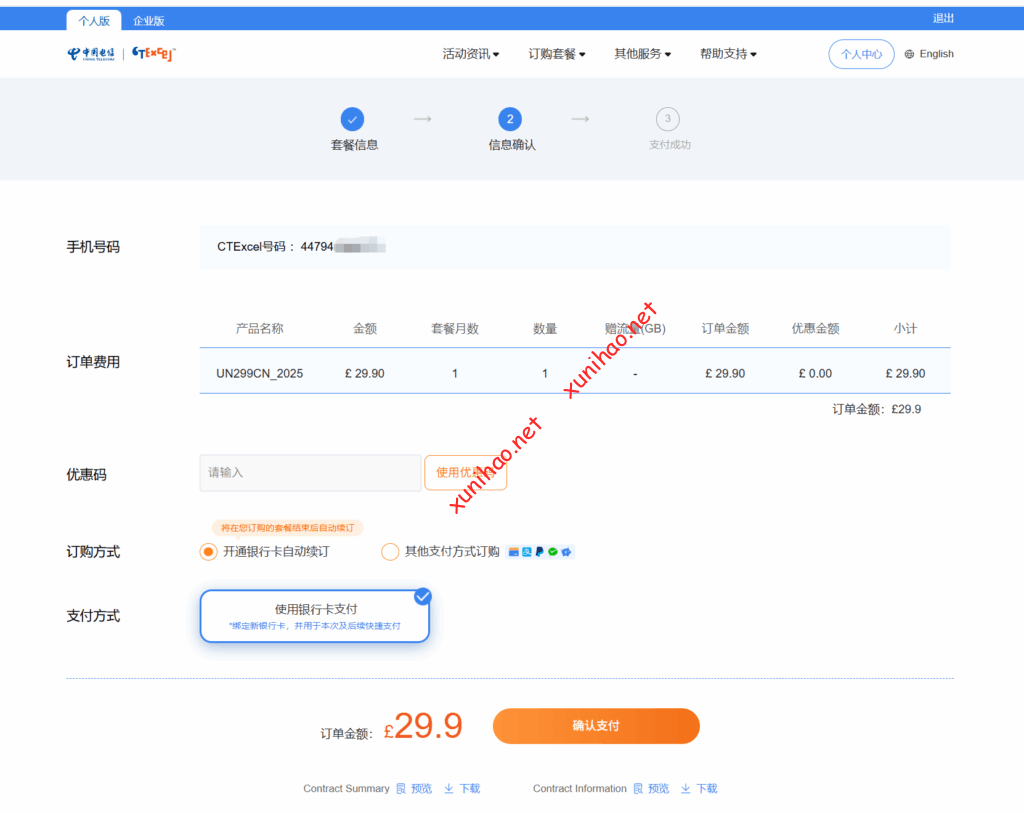Click the China Telecom CTExcel logo
The width and height of the screenshot is (1024, 813).
coord(121,54)
